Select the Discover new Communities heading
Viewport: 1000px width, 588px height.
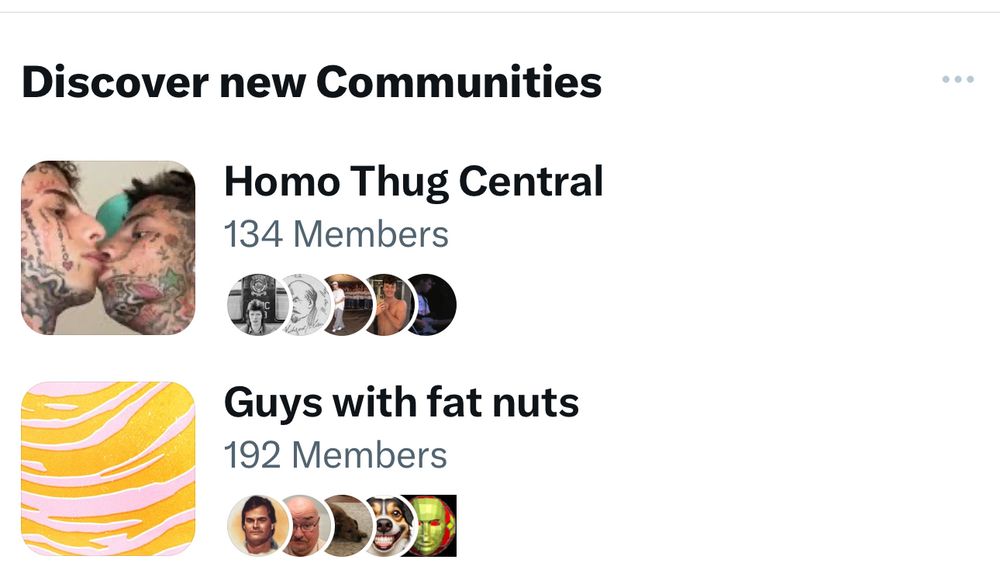pyautogui.click(x=312, y=82)
